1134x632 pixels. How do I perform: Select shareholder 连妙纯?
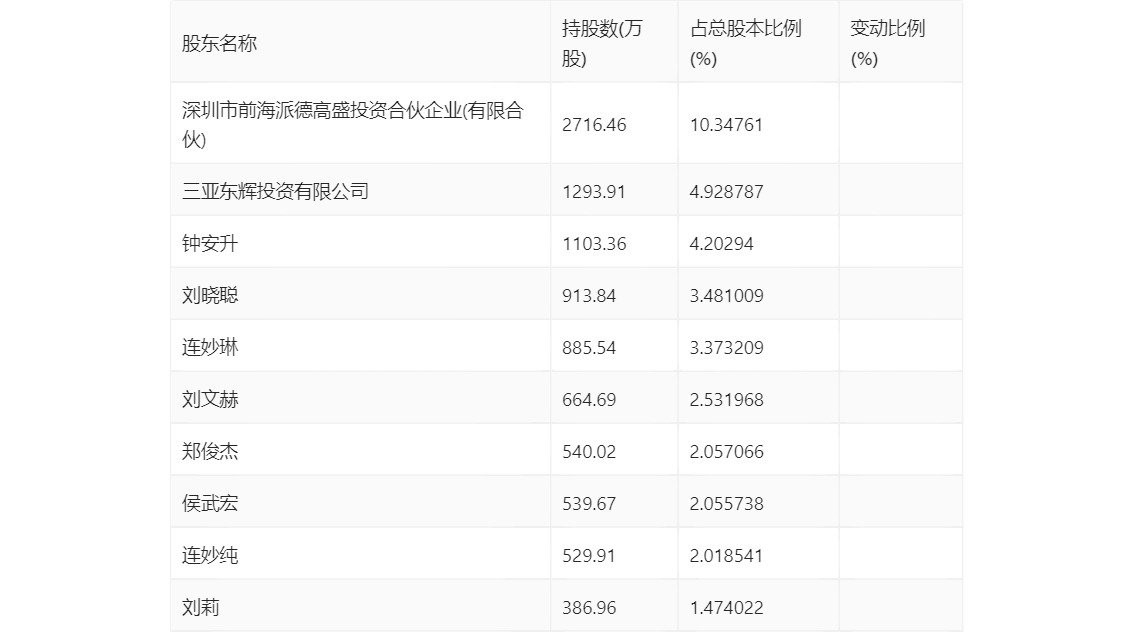(210, 556)
